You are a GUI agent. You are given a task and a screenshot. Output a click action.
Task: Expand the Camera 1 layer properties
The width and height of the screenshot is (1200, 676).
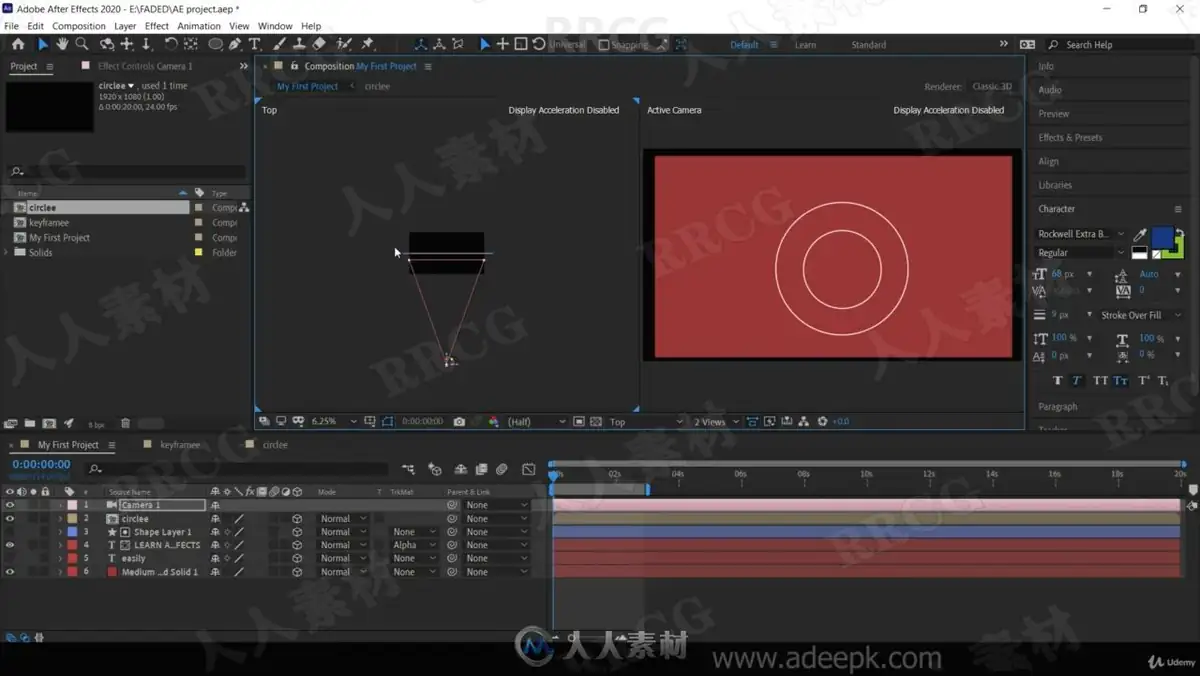coord(60,505)
